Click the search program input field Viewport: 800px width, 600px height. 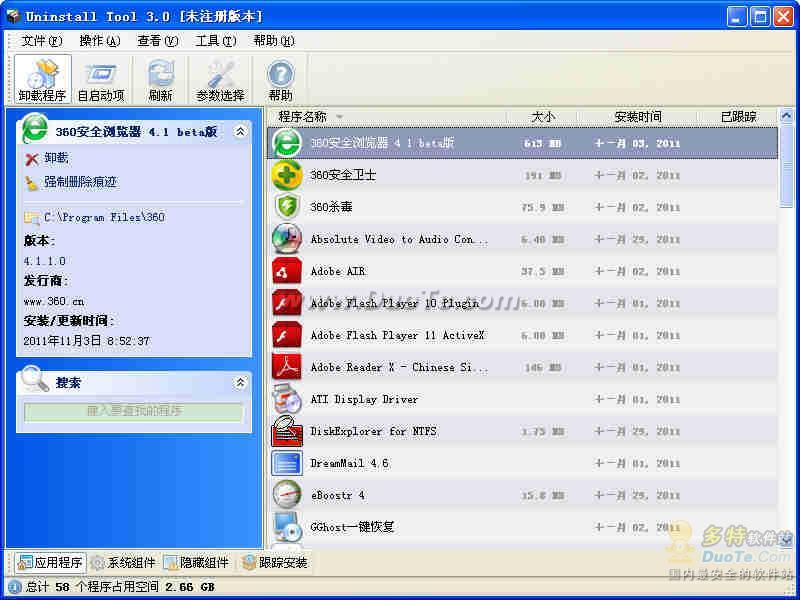click(134, 412)
